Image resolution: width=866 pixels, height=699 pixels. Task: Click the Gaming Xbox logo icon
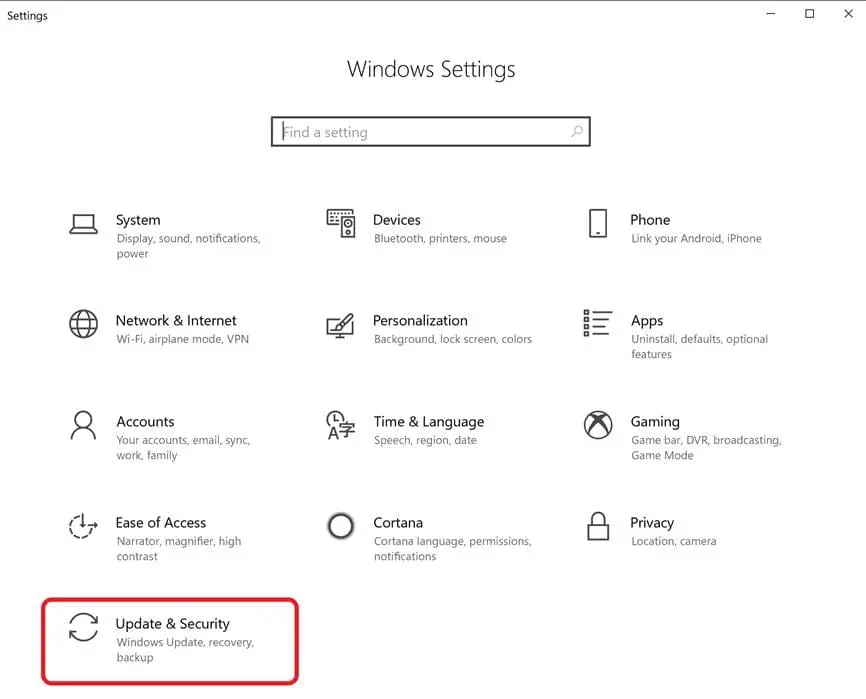point(598,425)
